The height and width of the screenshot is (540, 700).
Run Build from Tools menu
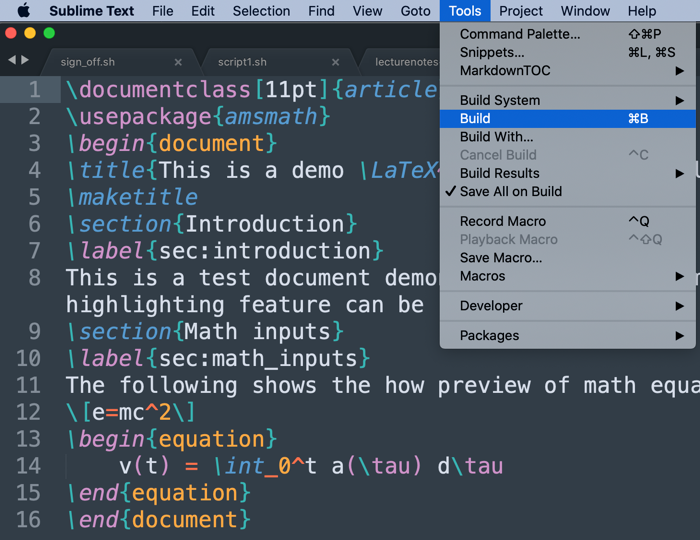[x=567, y=119]
